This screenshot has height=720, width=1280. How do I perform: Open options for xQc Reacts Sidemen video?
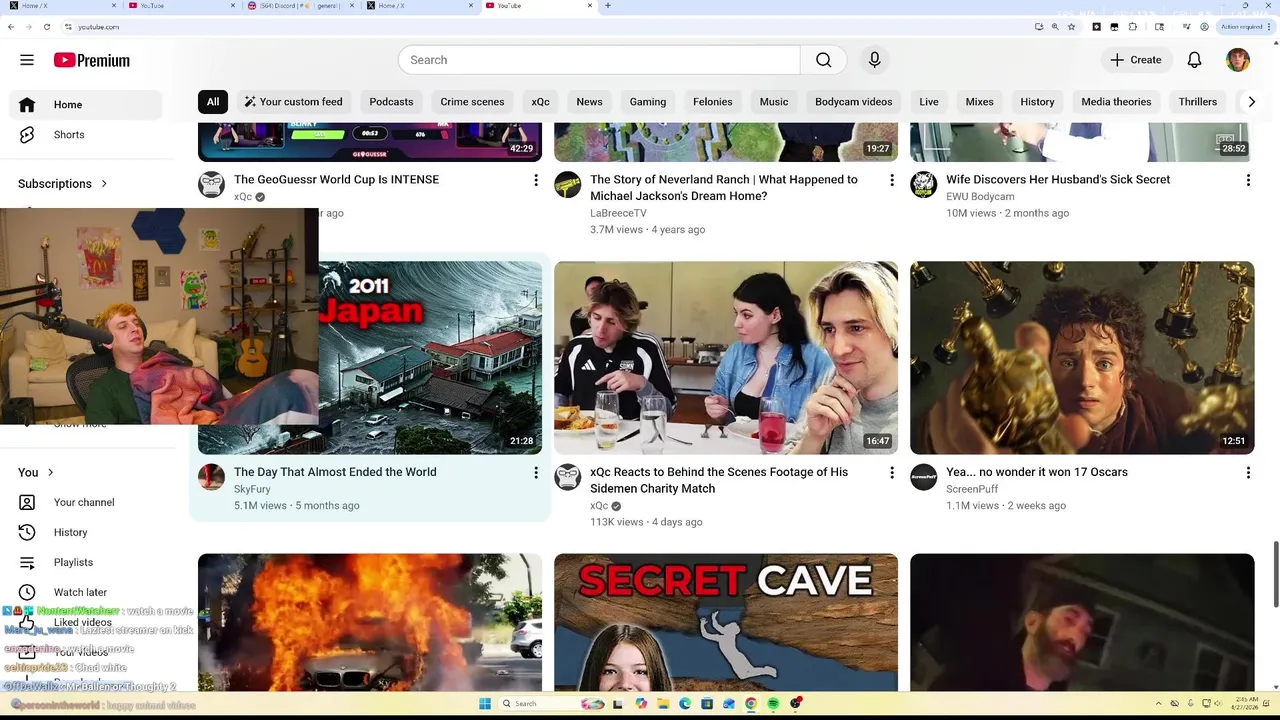[x=891, y=472]
